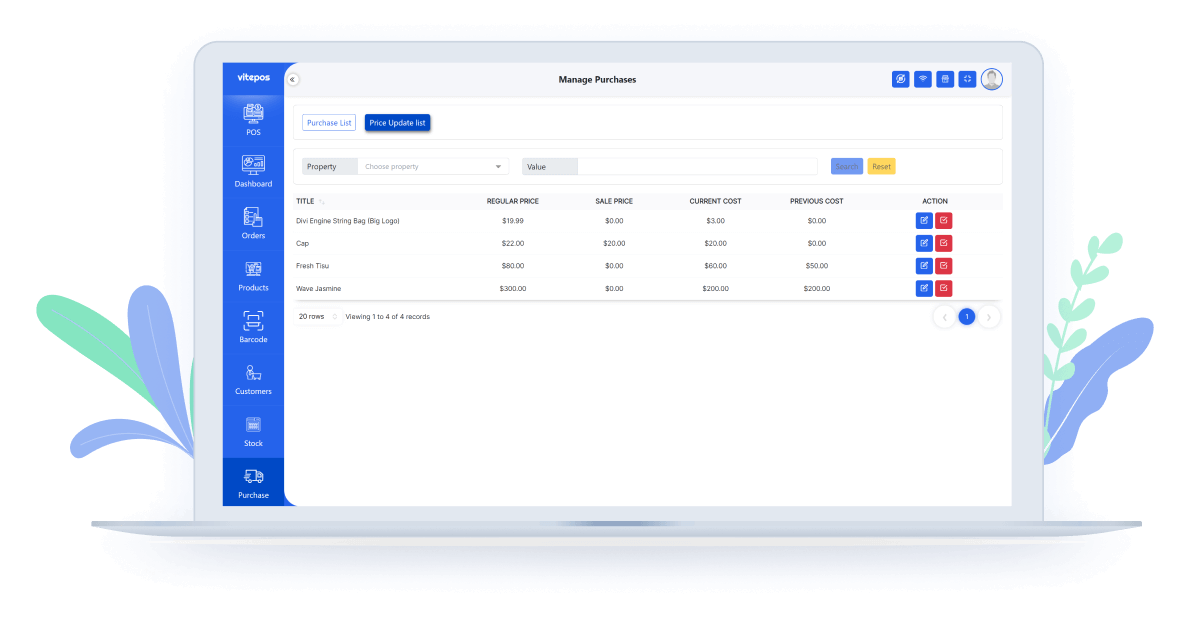Focus the Value input field
This screenshot has height=620, width=1200.
[x=696, y=167]
